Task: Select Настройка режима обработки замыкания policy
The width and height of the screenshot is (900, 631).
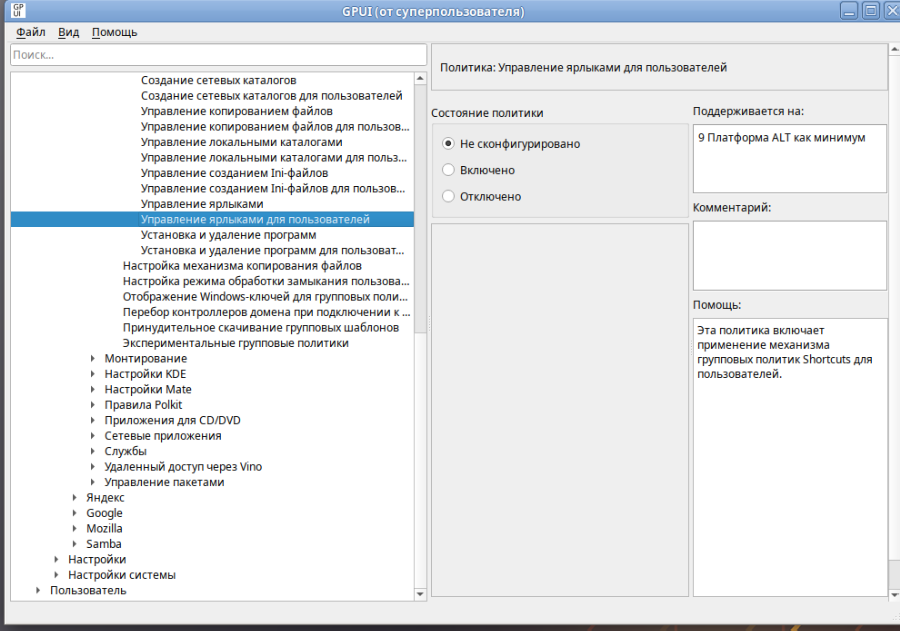Action: [x=266, y=281]
